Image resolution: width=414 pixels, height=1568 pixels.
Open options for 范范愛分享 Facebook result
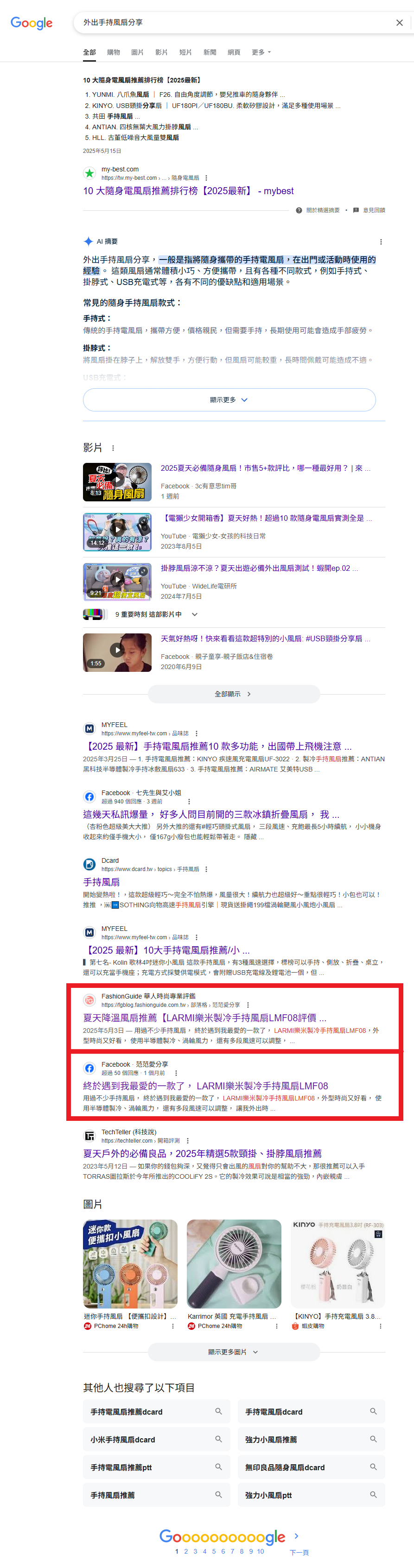(x=176, y=1073)
